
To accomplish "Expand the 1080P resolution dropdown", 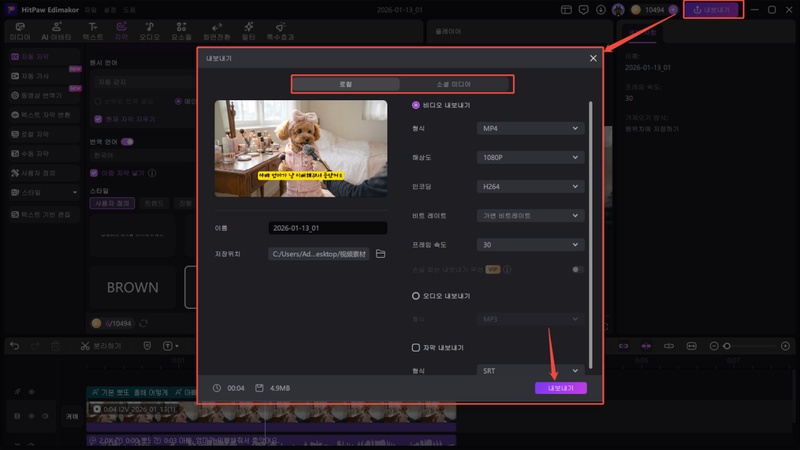I will (x=529, y=158).
